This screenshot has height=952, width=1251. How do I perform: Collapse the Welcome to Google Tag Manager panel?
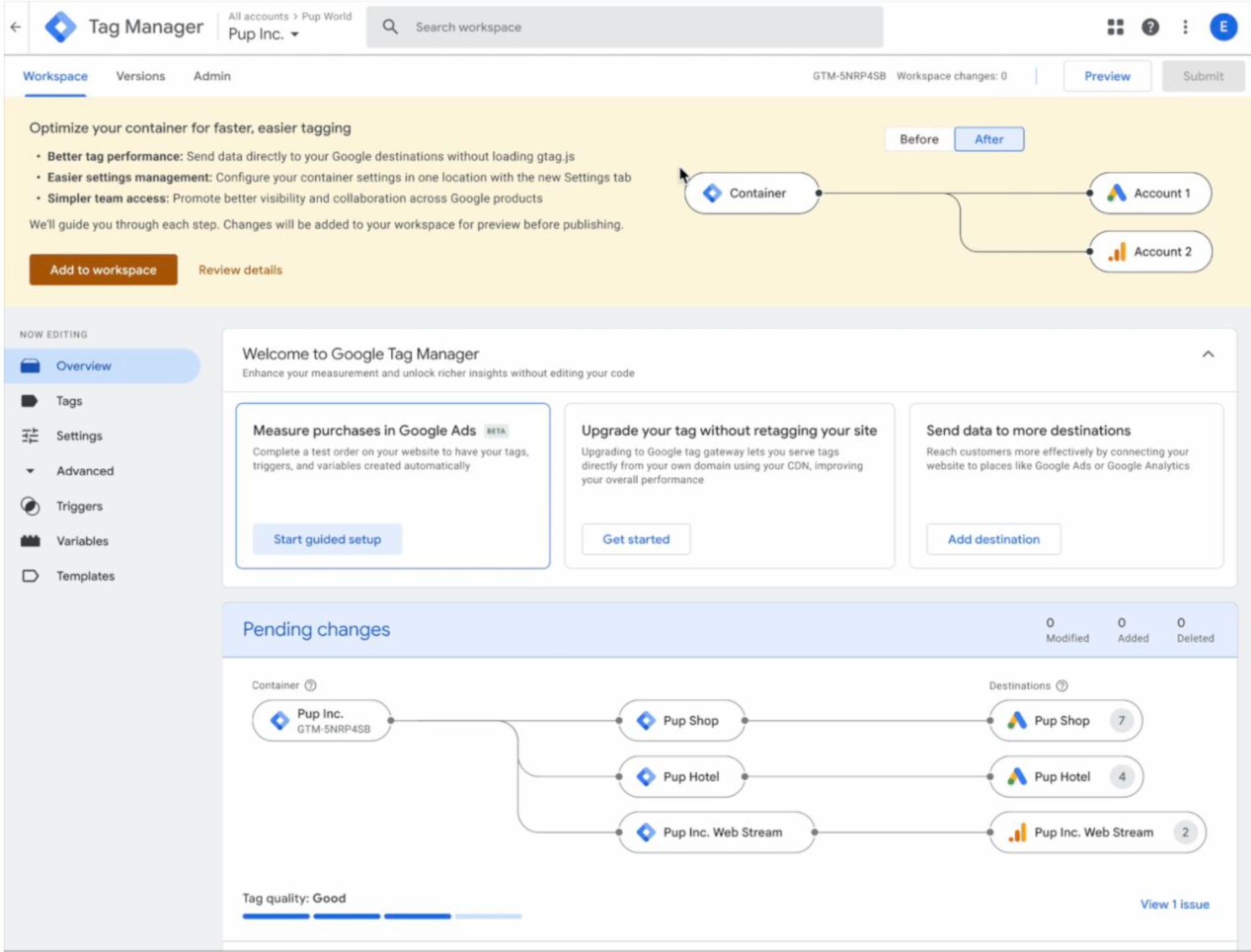[1208, 355]
